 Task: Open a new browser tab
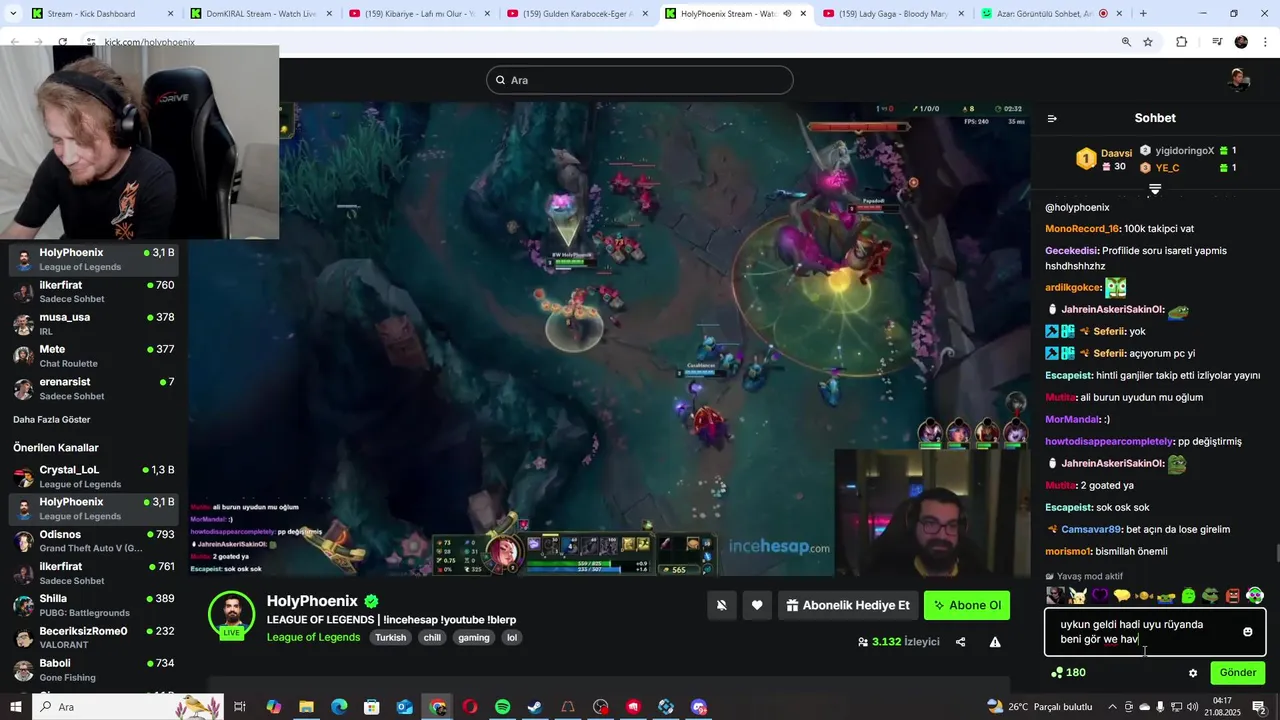1143,14
